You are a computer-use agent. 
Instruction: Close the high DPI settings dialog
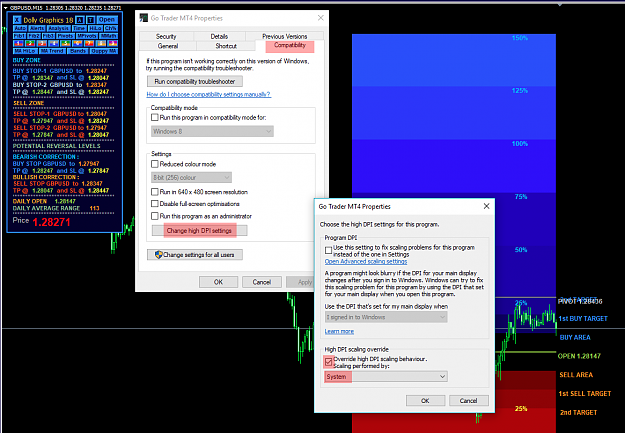(486, 206)
